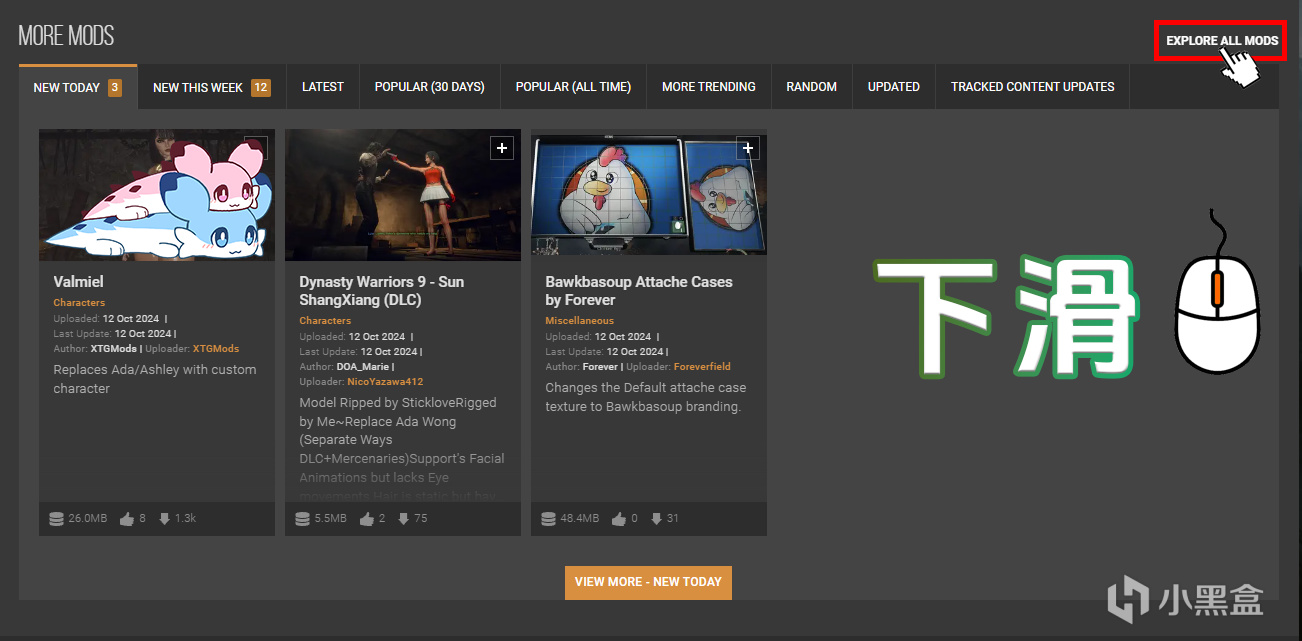This screenshot has width=1302, height=641.
Task: Open Dynasty Warriors 9 - Sun ShangXiang title link
Action: click(x=381, y=291)
